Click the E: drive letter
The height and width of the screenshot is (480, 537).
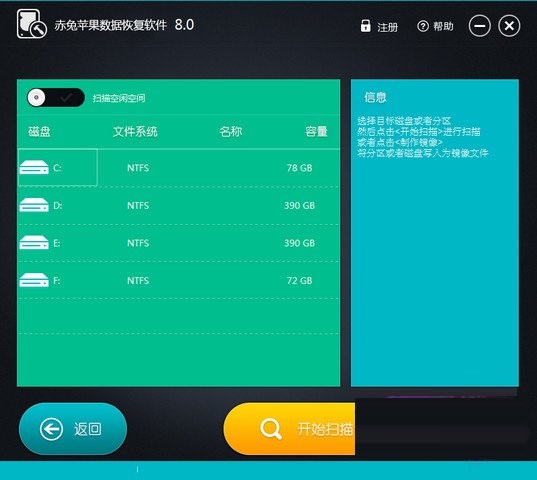coord(57,243)
